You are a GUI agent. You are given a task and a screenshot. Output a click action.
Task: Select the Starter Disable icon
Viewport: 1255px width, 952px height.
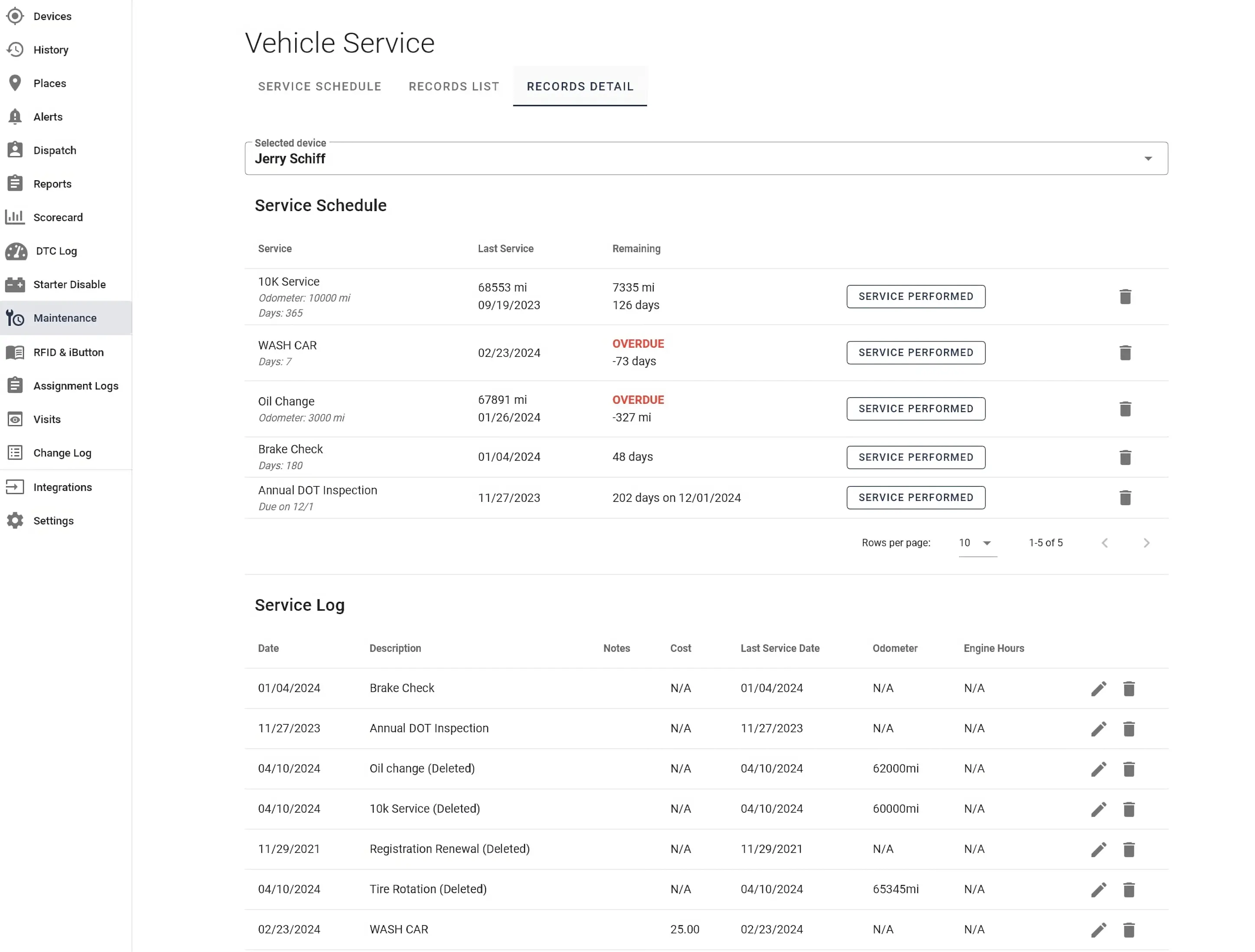15,284
